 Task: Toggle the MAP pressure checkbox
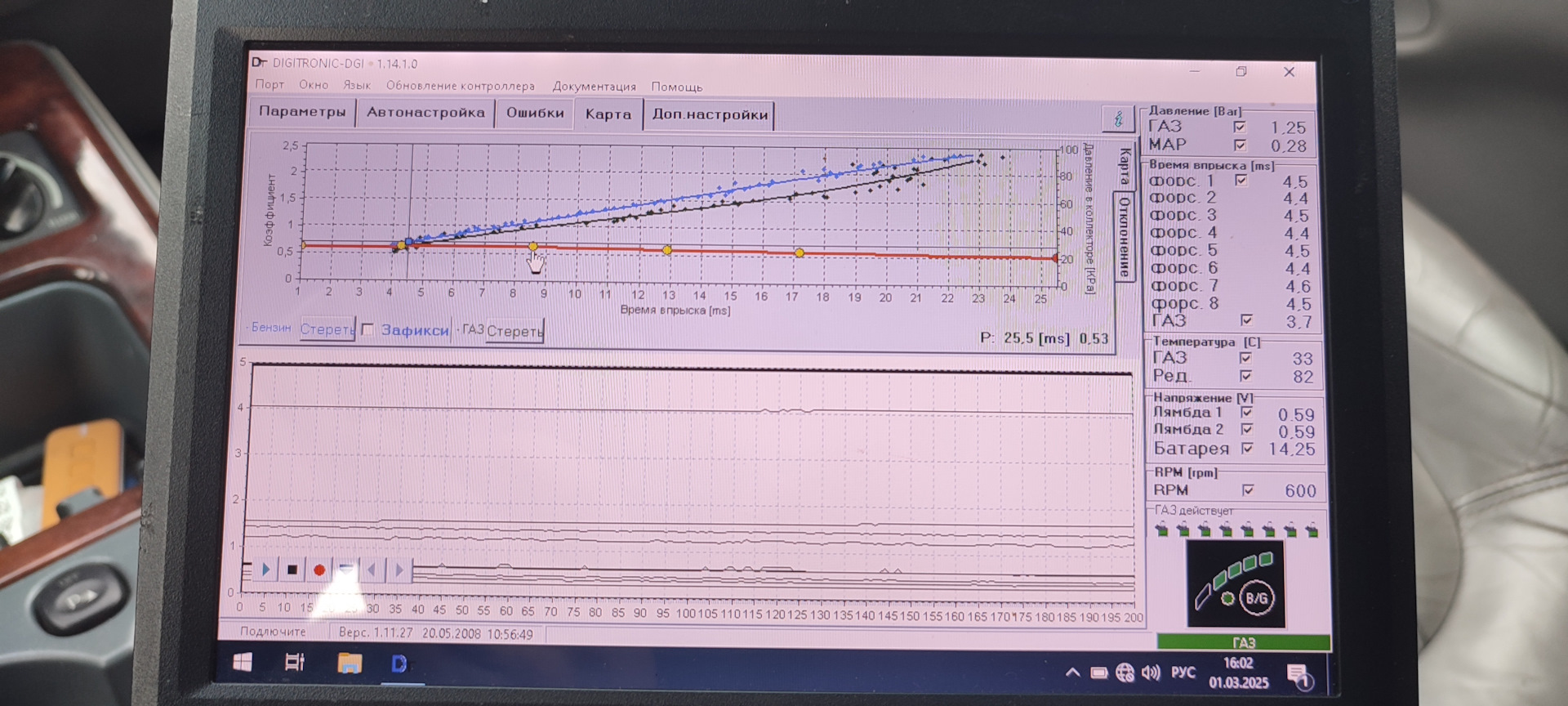point(1241,145)
